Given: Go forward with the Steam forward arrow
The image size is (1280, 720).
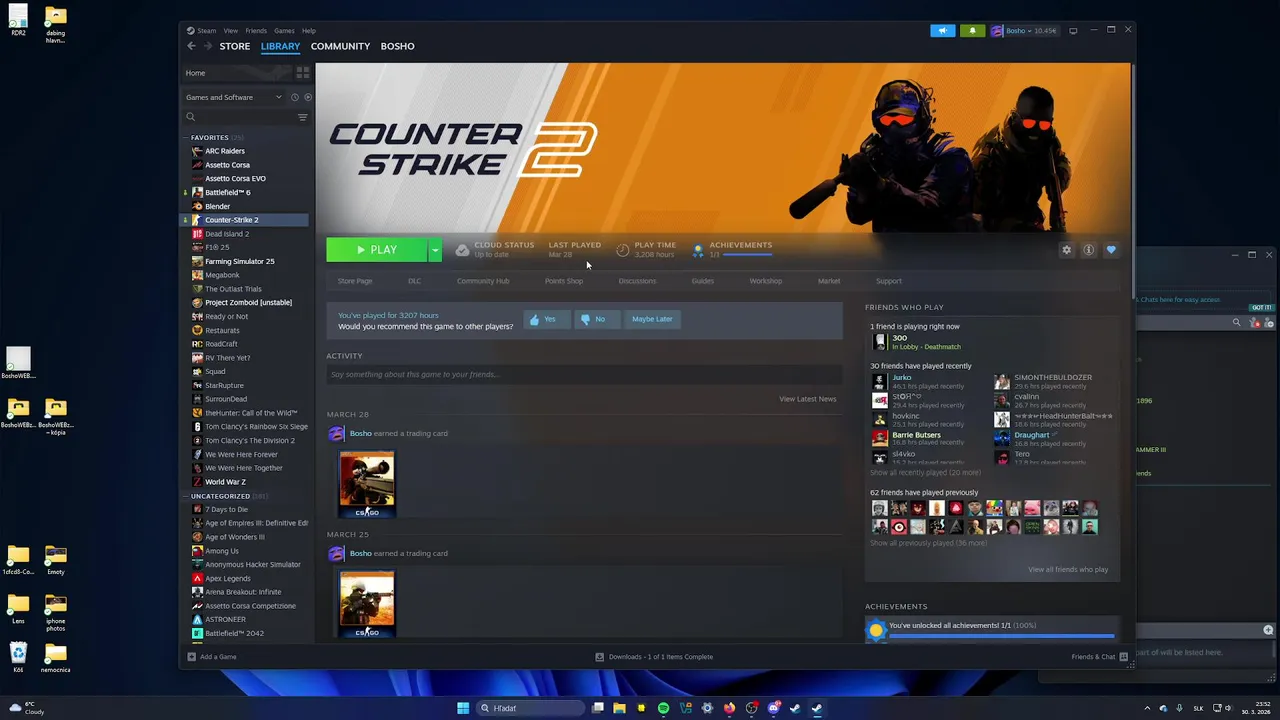Looking at the screenshot, I should [x=208, y=46].
